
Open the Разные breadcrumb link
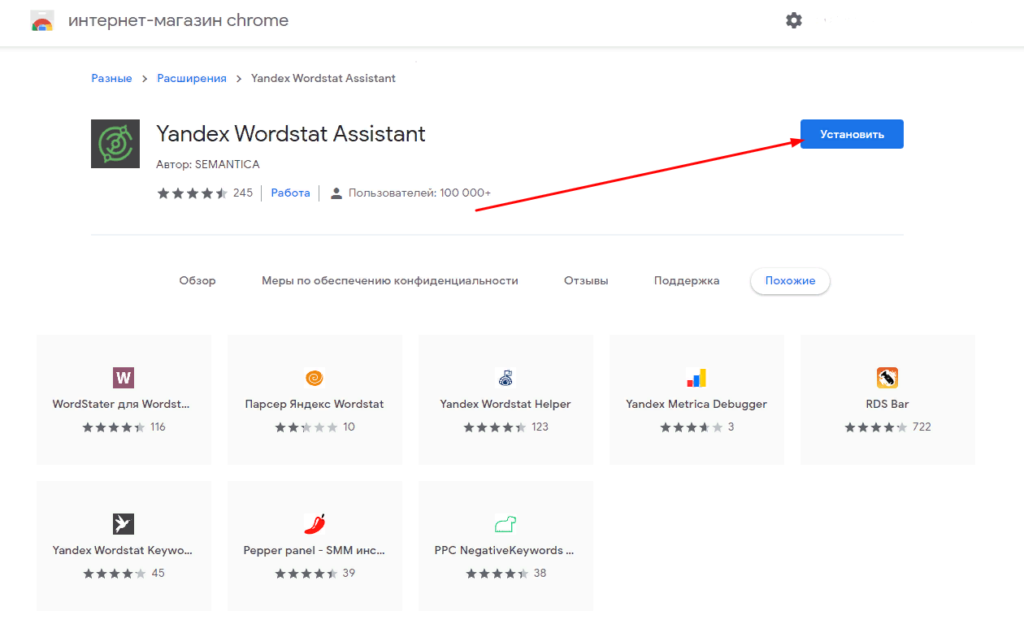[112, 78]
